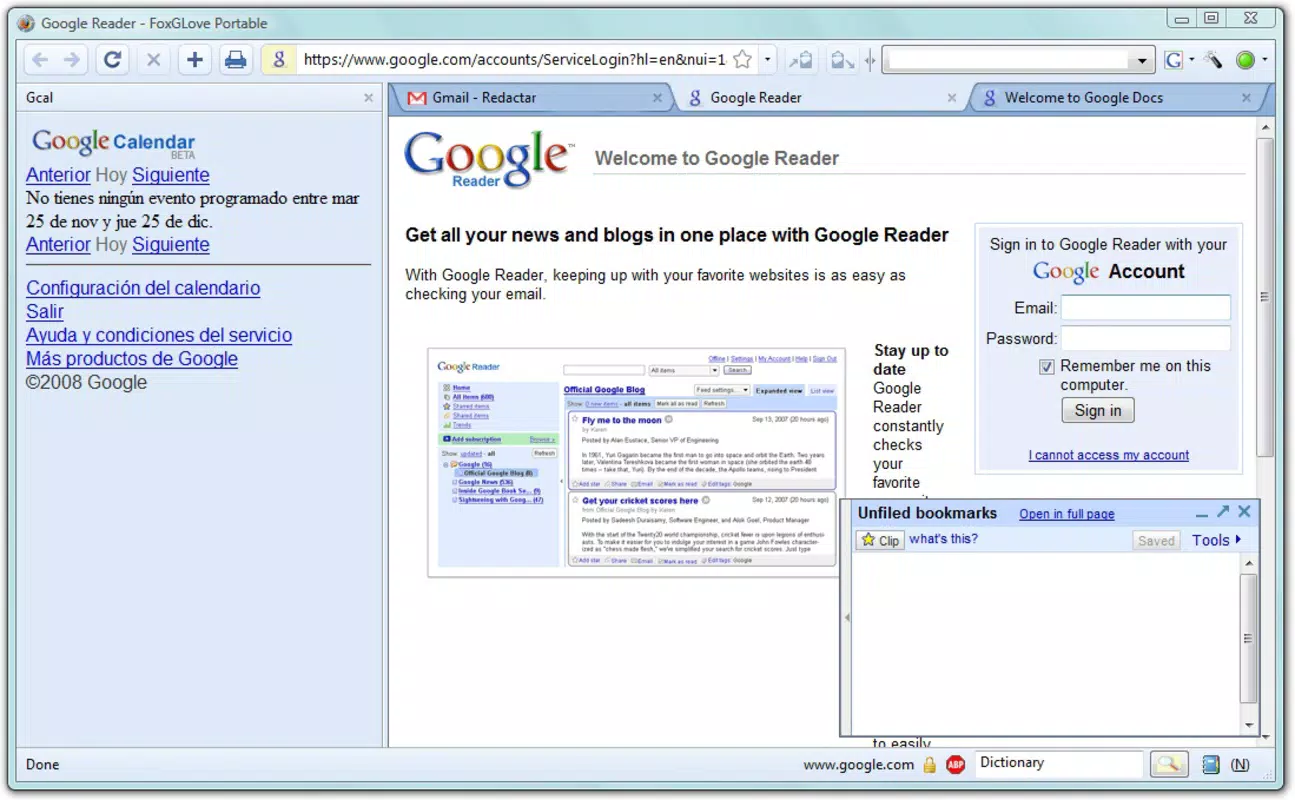Open a new tab with the plus button

pos(194,60)
